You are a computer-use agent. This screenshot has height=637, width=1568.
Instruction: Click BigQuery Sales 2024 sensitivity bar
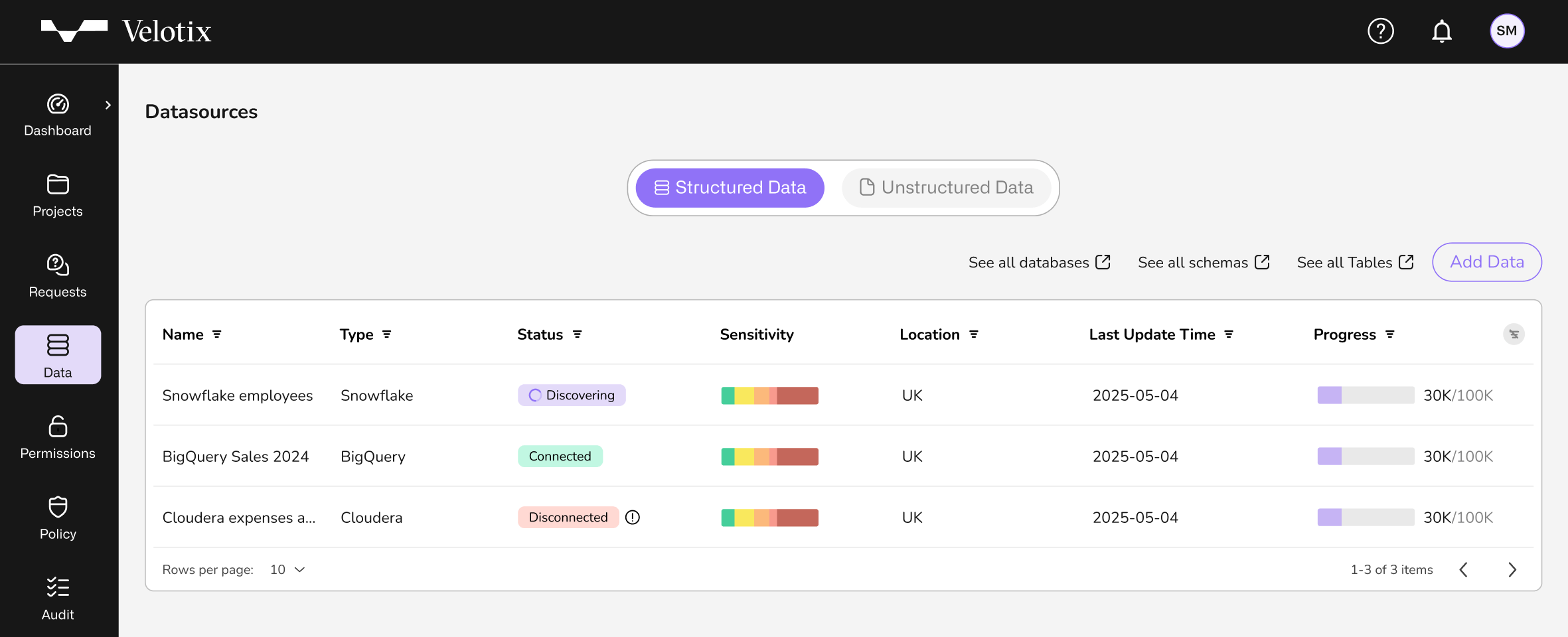pos(770,457)
